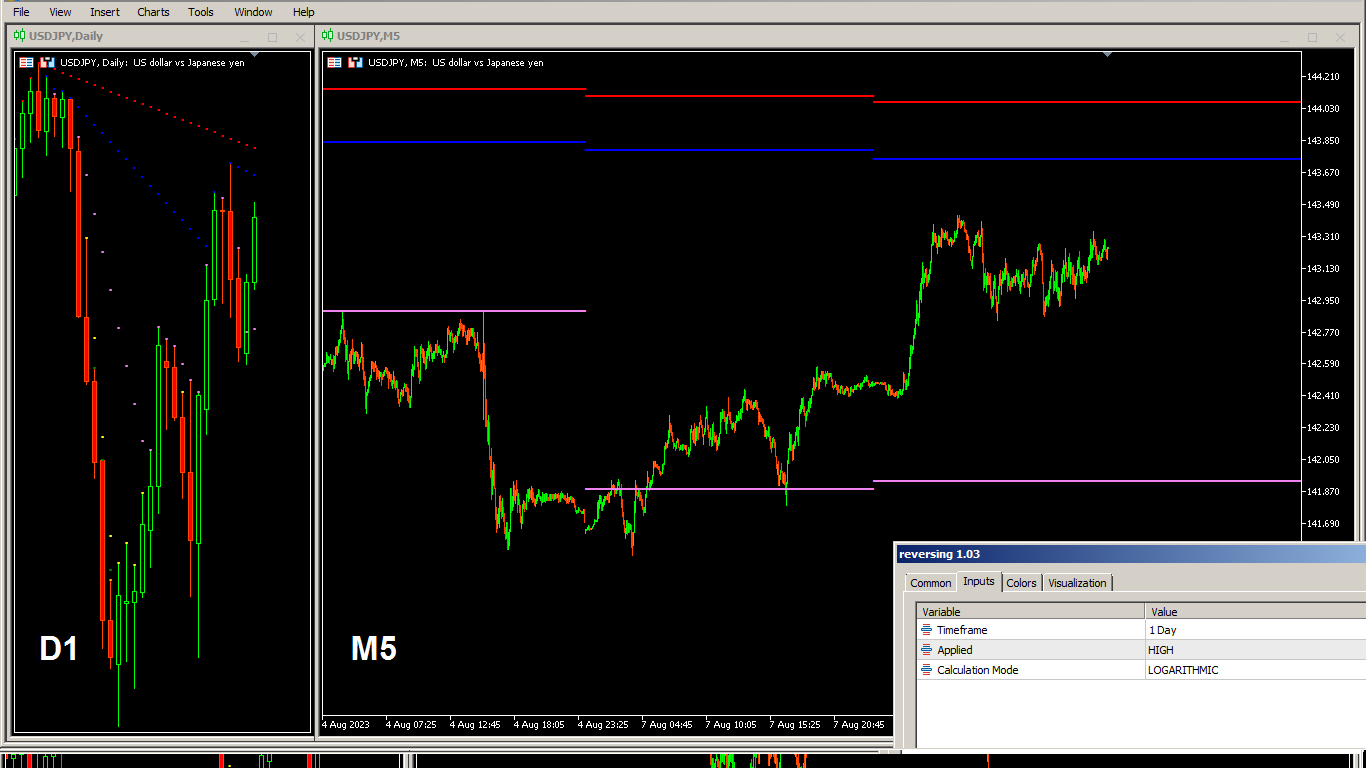1366x768 pixels.
Task: Switch to the Common tab
Action: click(x=930, y=583)
